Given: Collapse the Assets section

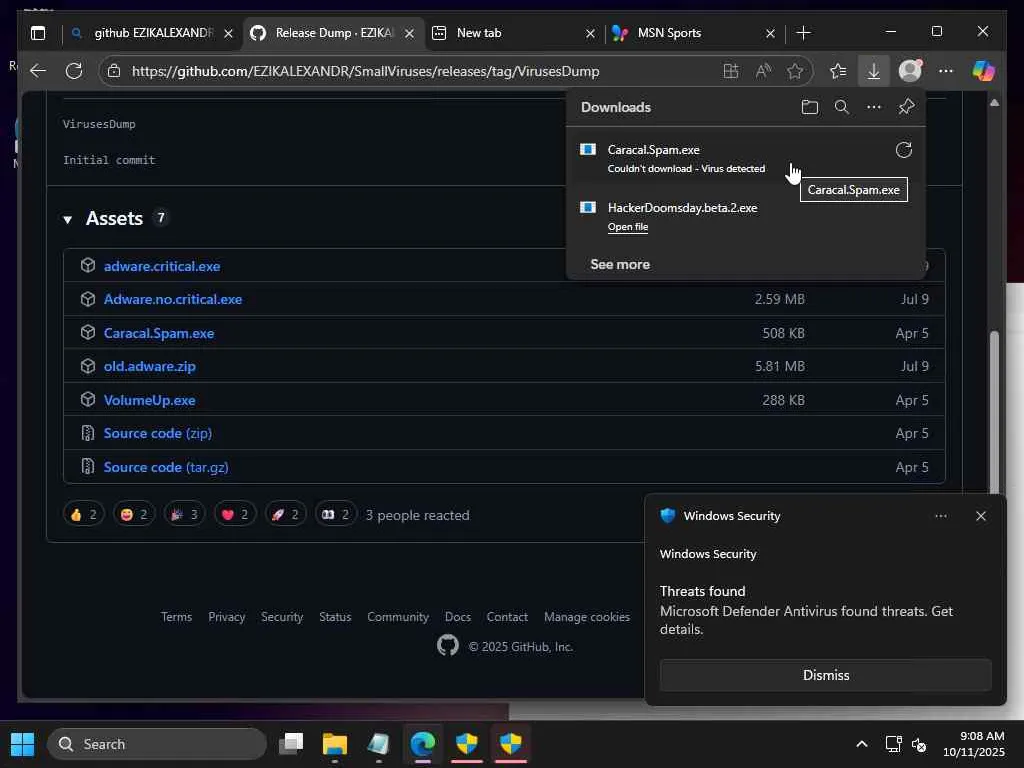Looking at the screenshot, I should point(67,219).
